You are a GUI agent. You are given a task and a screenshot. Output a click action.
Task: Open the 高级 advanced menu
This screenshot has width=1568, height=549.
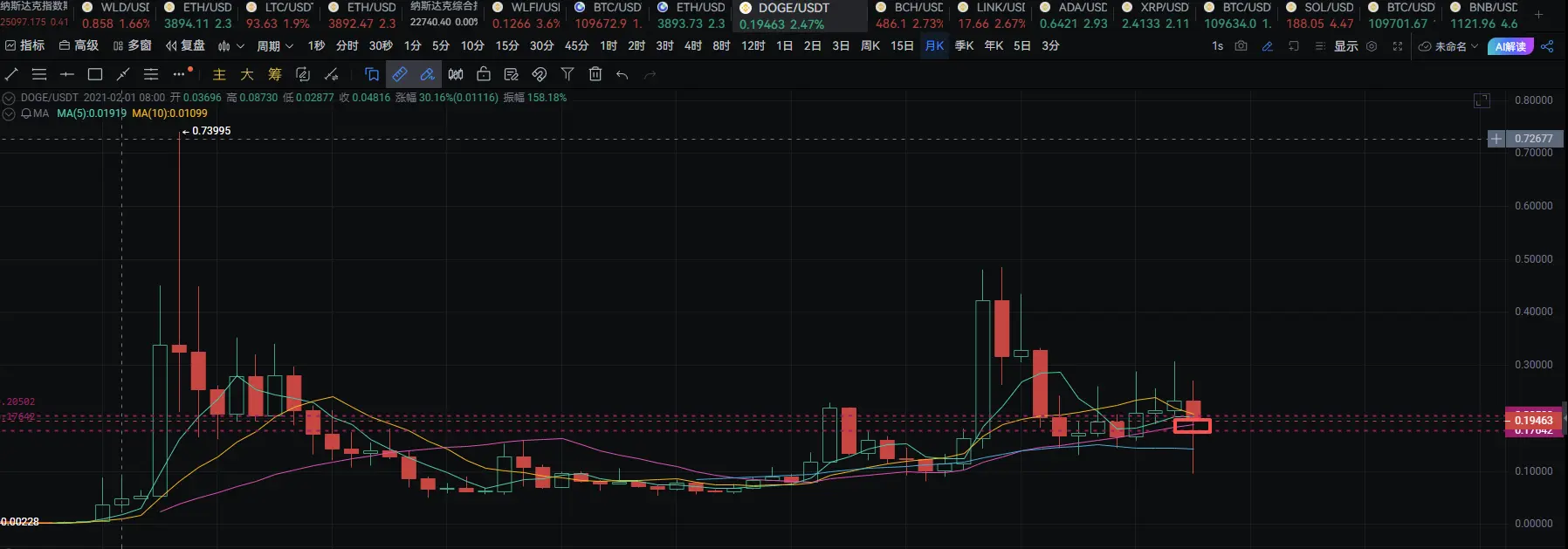click(x=79, y=45)
